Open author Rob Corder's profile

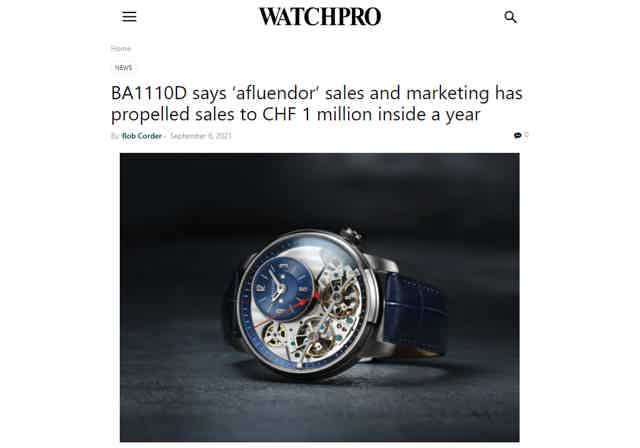click(x=142, y=136)
